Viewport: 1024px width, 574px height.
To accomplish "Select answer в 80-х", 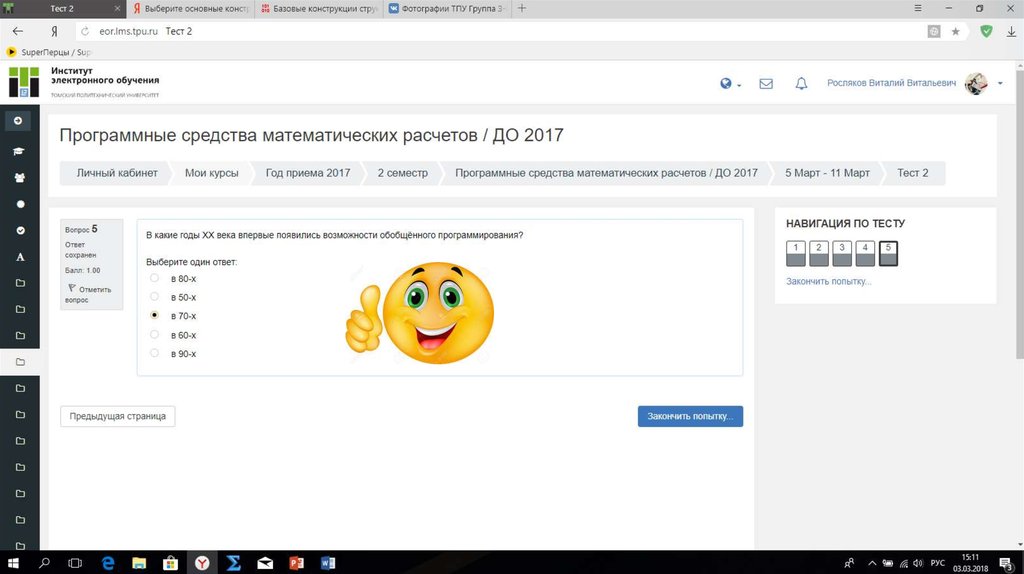I will pos(154,278).
